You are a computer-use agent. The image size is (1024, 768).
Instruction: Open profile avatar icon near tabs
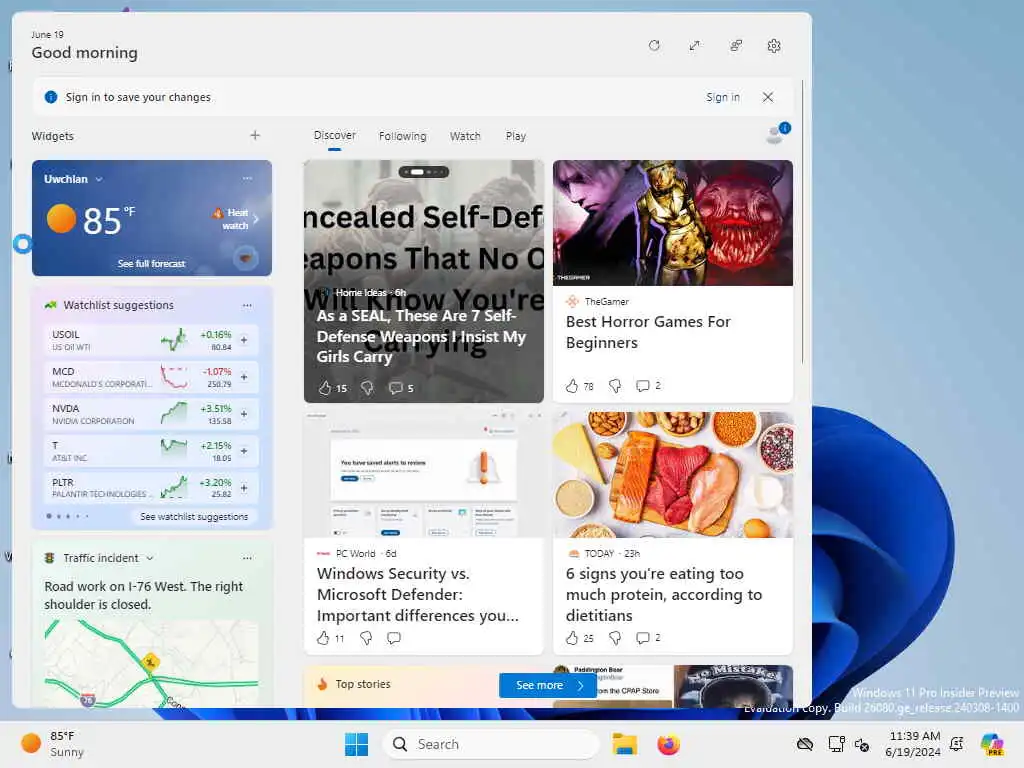pyautogui.click(x=776, y=133)
